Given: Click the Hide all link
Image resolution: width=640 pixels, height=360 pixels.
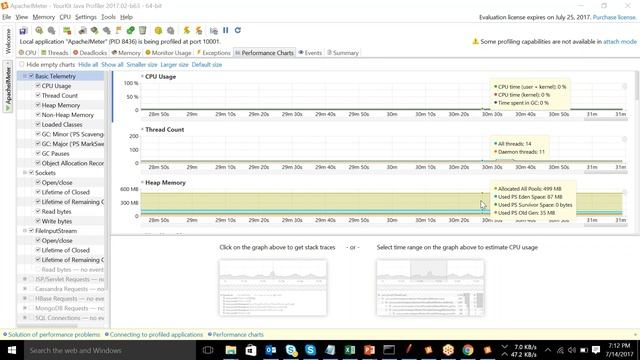Looking at the screenshot, I should point(88,64).
